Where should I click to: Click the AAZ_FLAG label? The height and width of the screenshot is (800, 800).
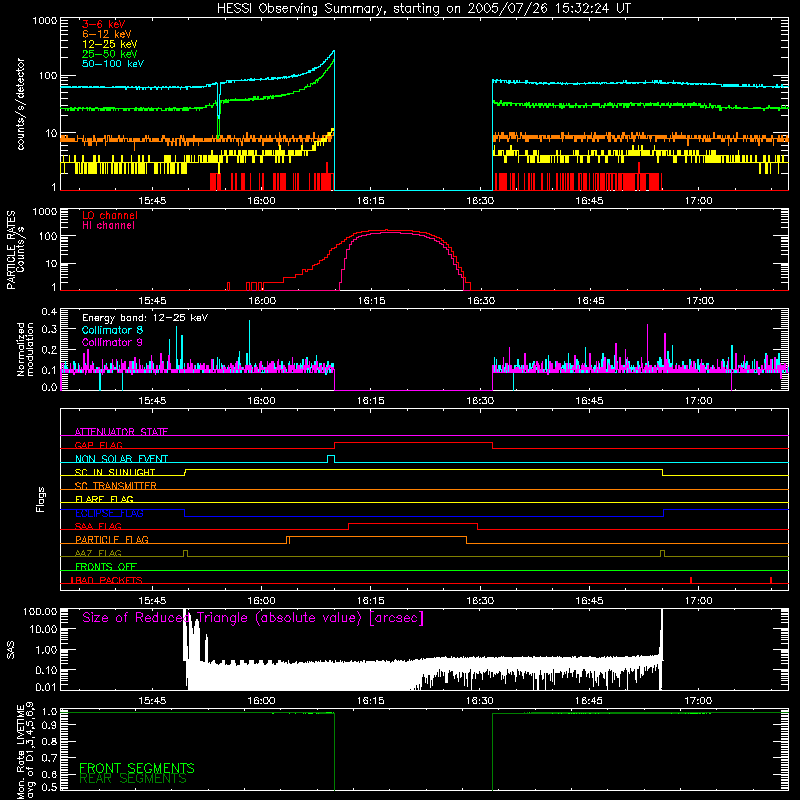[x=98, y=553]
